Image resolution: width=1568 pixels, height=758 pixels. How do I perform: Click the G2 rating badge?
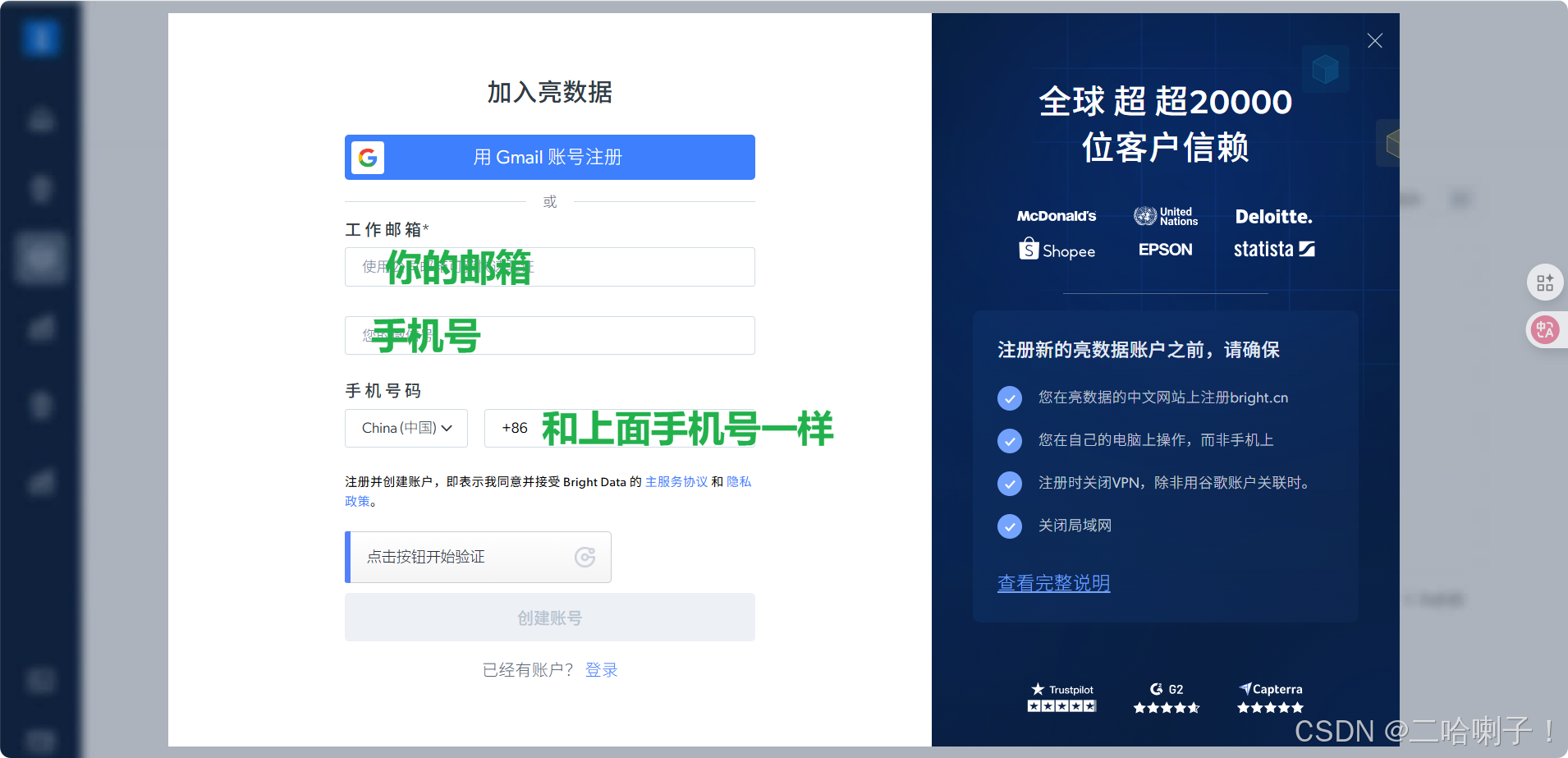coord(1167,697)
